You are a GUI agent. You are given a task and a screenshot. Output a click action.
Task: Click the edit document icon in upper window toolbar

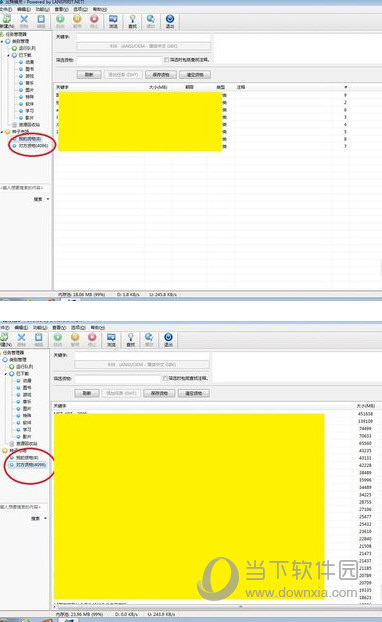click(x=41, y=20)
